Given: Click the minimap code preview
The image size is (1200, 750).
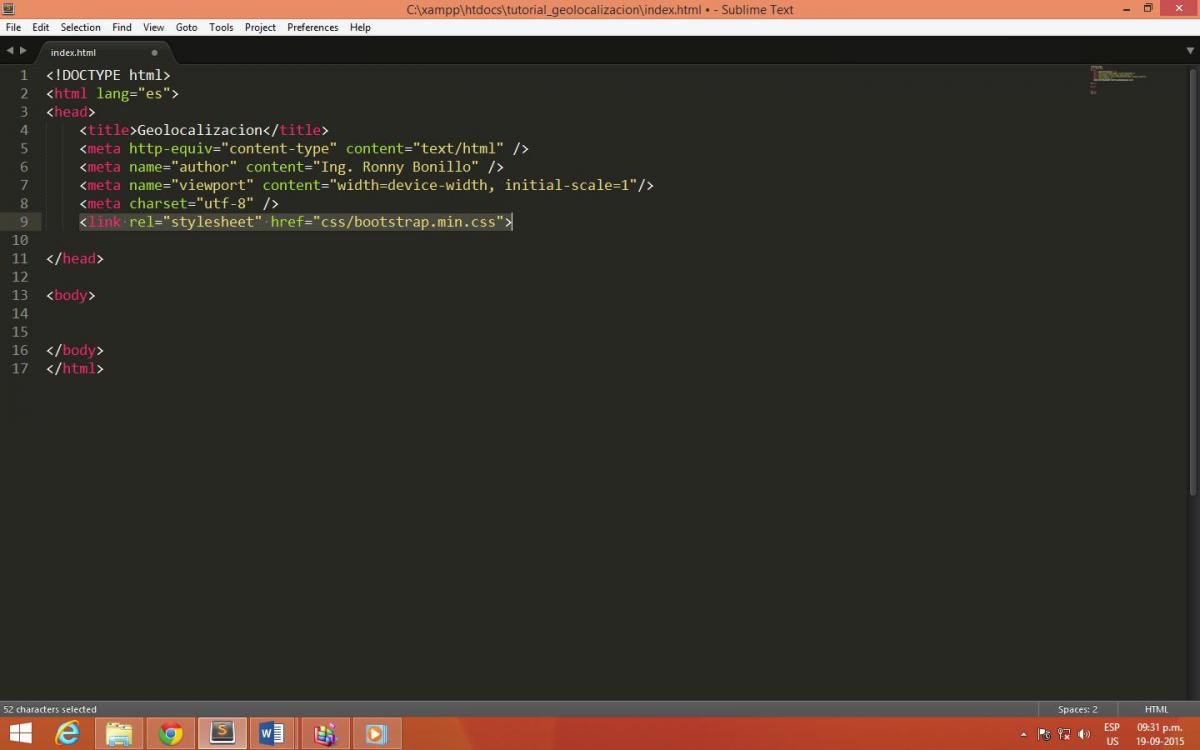Looking at the screenshot, I should [1117, 78].
